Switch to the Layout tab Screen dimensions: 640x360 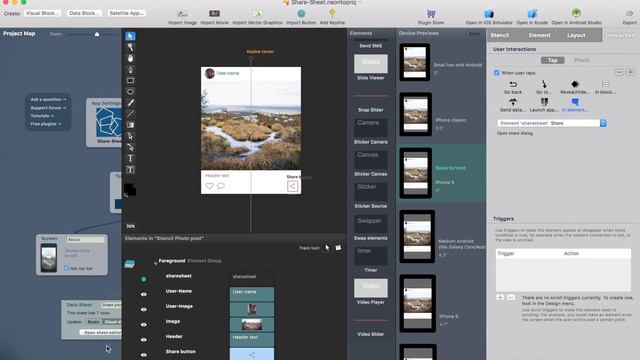click(x=576, y=35)
